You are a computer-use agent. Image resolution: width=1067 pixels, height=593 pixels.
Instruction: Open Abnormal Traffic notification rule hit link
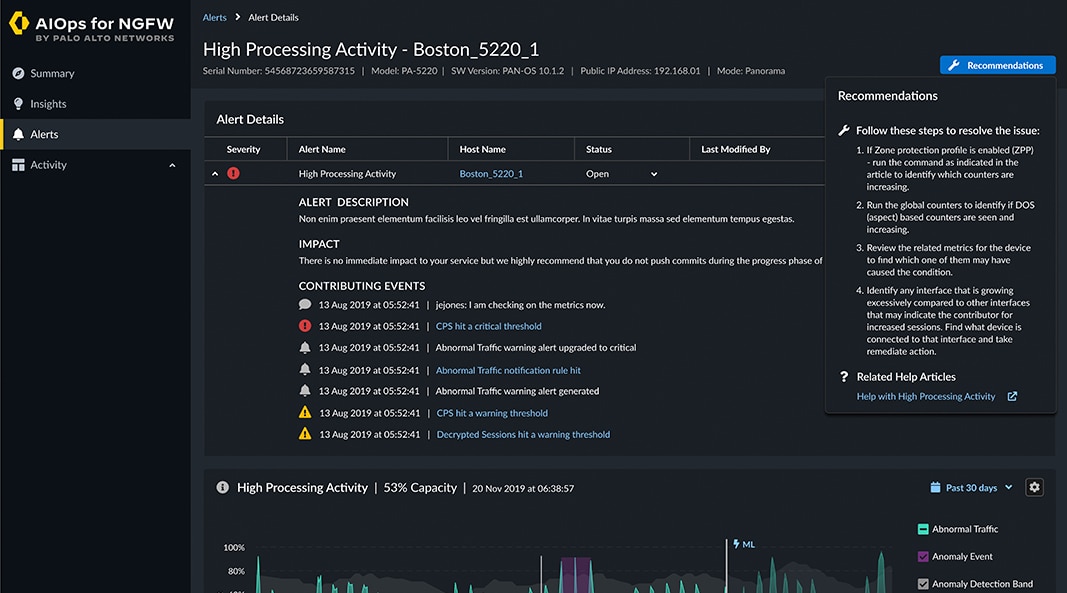508,370
